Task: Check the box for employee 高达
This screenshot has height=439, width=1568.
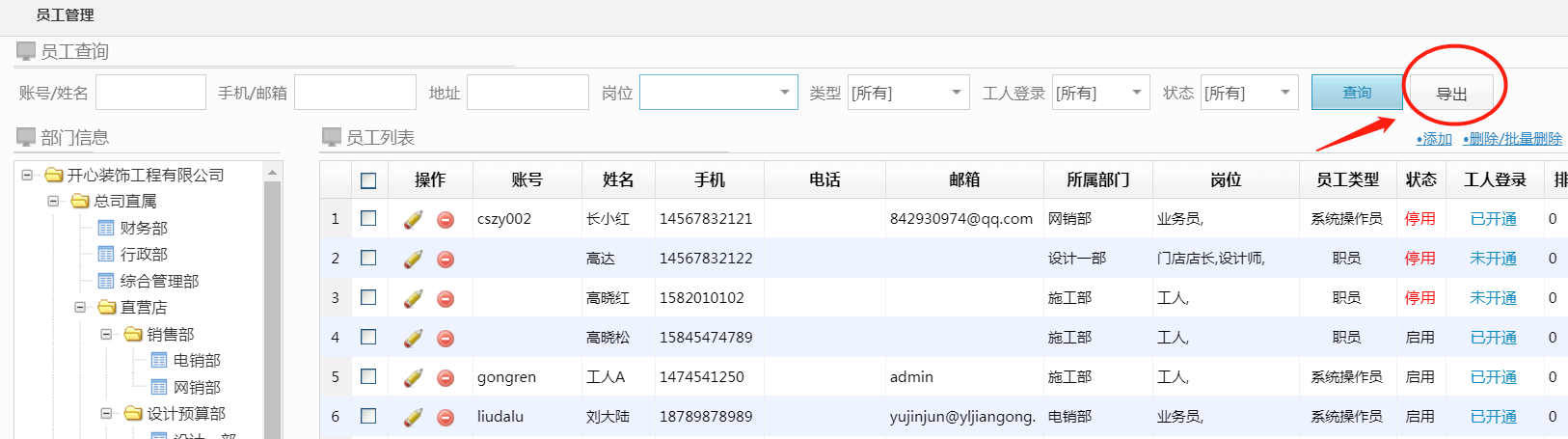Action: point(368,258)
